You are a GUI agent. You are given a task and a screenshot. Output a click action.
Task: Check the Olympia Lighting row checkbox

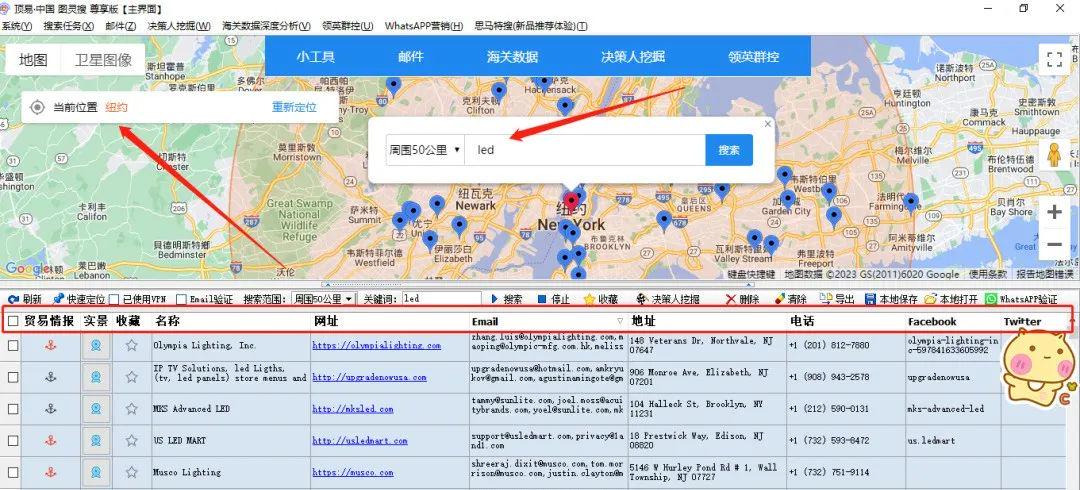pyautogui.click(x=13, y=345)
